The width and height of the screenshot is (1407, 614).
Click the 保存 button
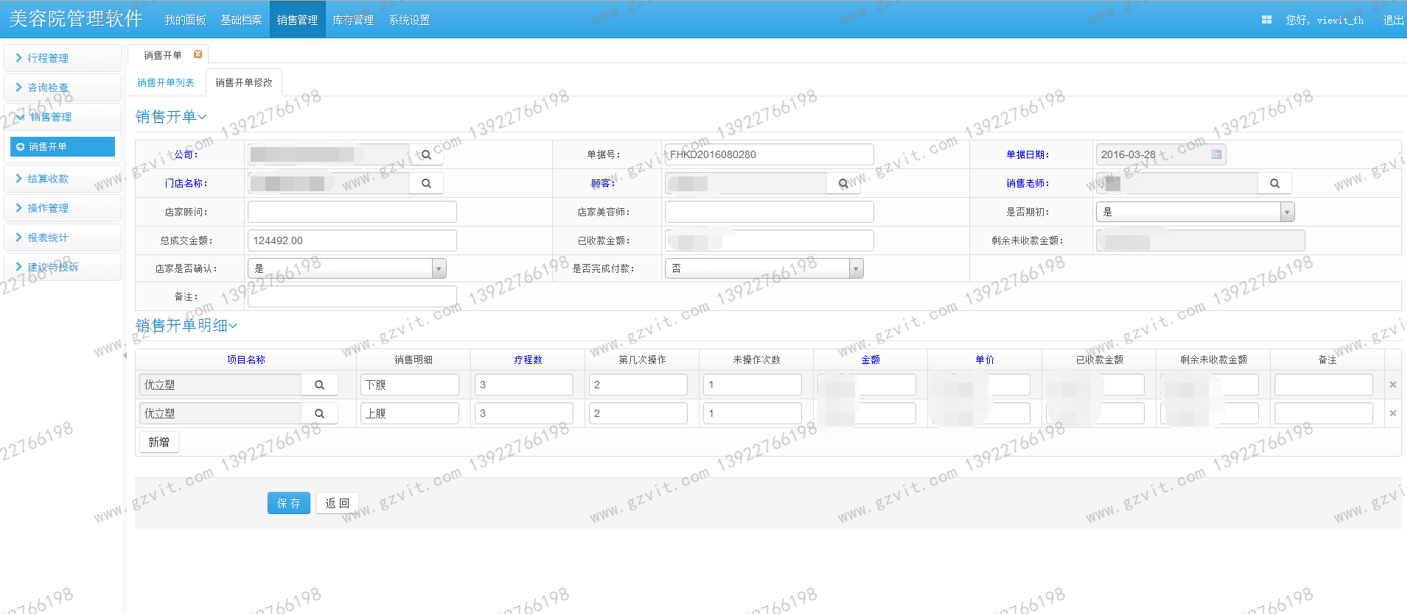click(x=289, y=503)
